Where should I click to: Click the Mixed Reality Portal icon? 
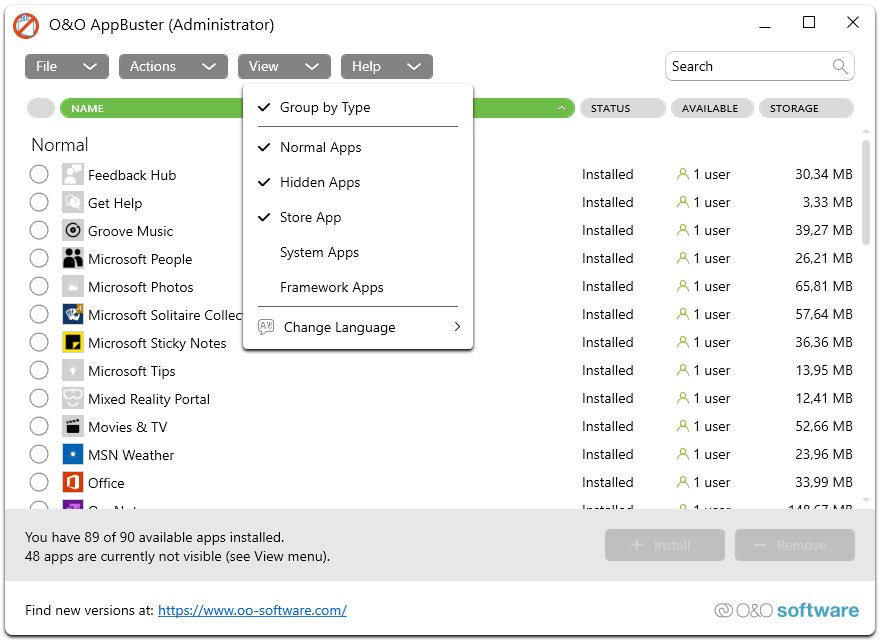pyautogui.click(x=72, y=398)
